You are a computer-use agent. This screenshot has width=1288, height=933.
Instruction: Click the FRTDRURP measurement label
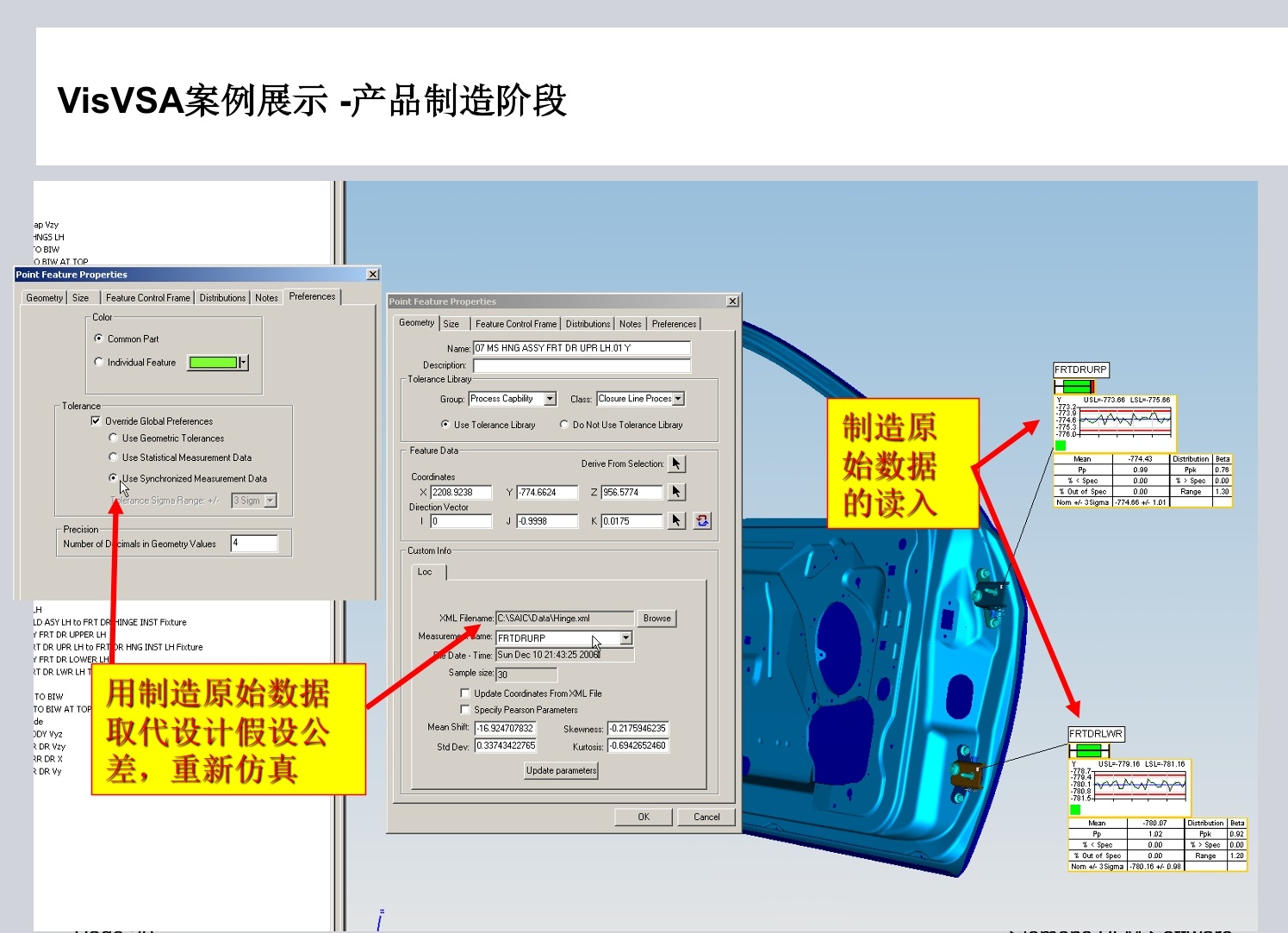point(1080,370)
